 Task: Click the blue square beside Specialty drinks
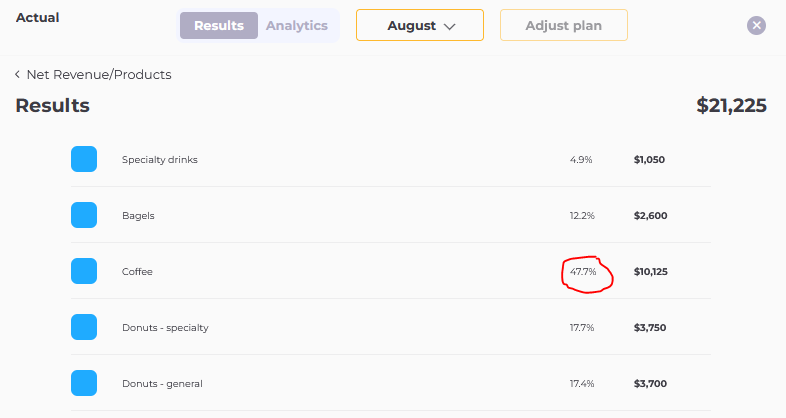(84, 159)
